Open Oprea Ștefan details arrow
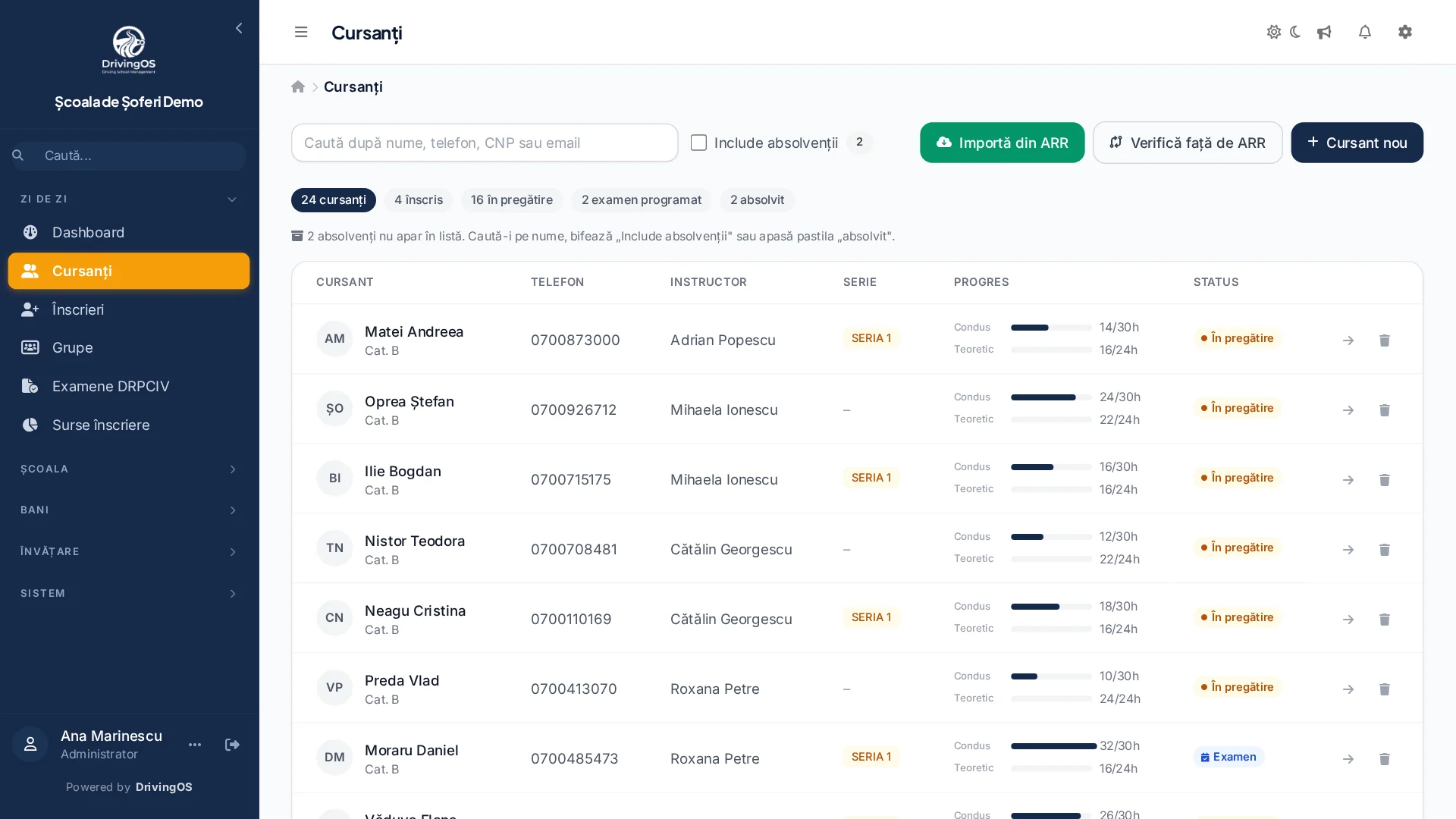The height and width of the screenshot is (819, 1456). coord(1348,410)
